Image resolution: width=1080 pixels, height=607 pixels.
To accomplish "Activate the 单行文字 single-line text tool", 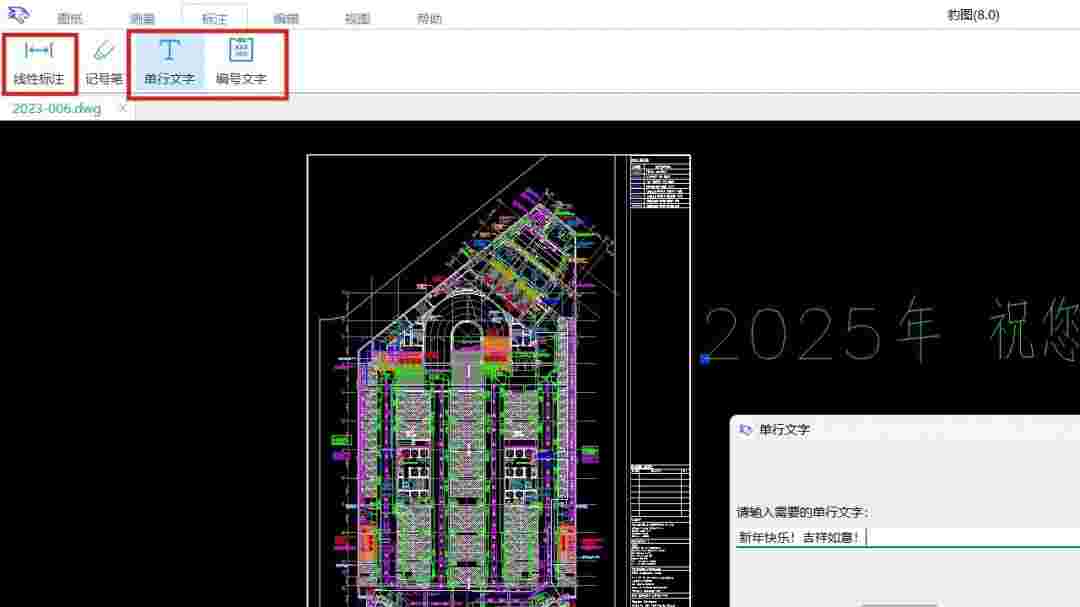I will click(x=169, y=63).
